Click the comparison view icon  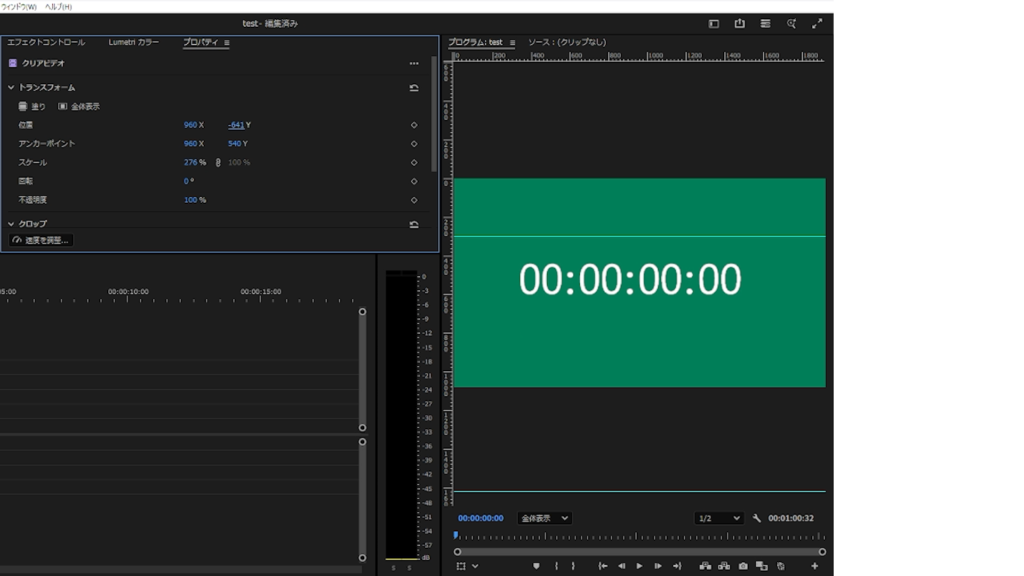761,566
